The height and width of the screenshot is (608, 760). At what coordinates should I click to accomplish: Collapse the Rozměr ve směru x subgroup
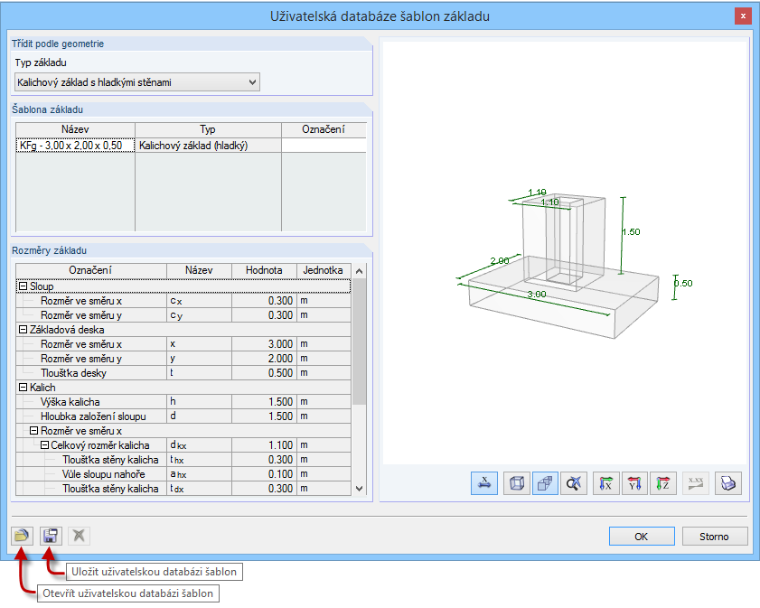point(34,431)
